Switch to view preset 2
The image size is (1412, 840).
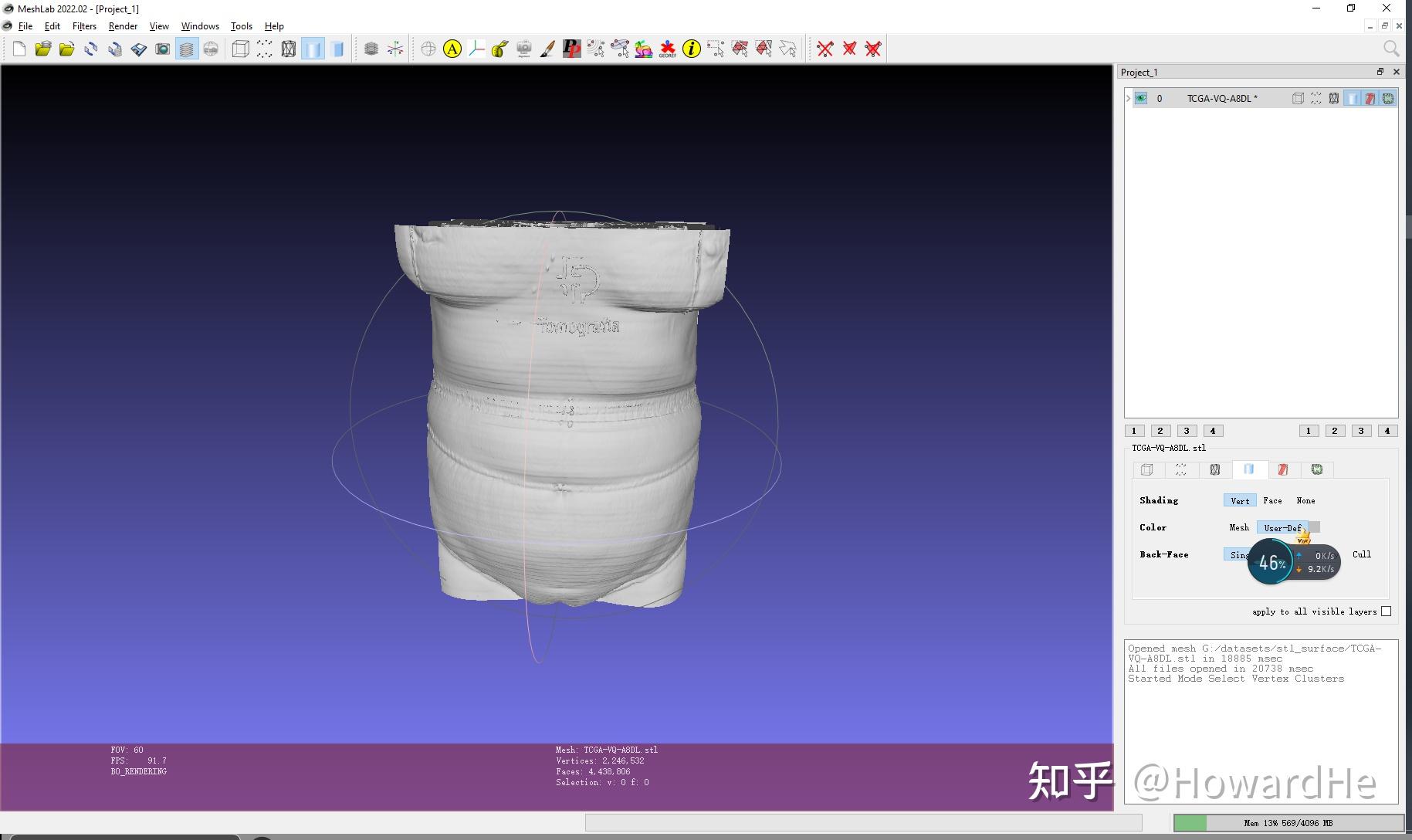pyautogui.click(x=1160, y=431)
